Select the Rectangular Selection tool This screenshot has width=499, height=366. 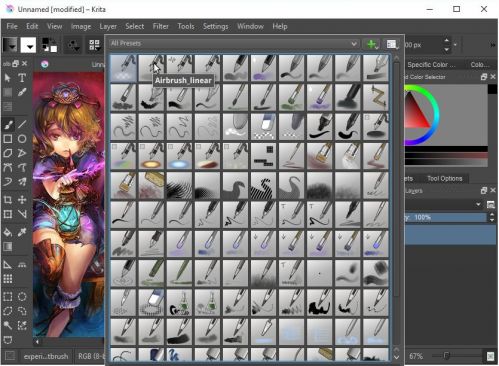click(x=8, y=297)
